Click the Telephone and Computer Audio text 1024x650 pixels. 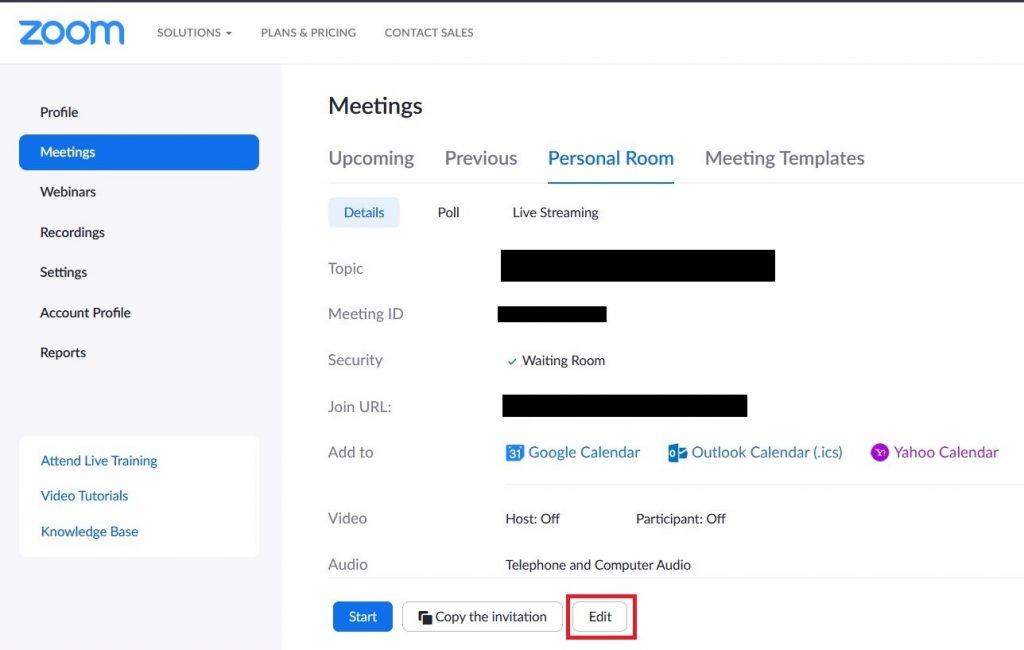598,565
